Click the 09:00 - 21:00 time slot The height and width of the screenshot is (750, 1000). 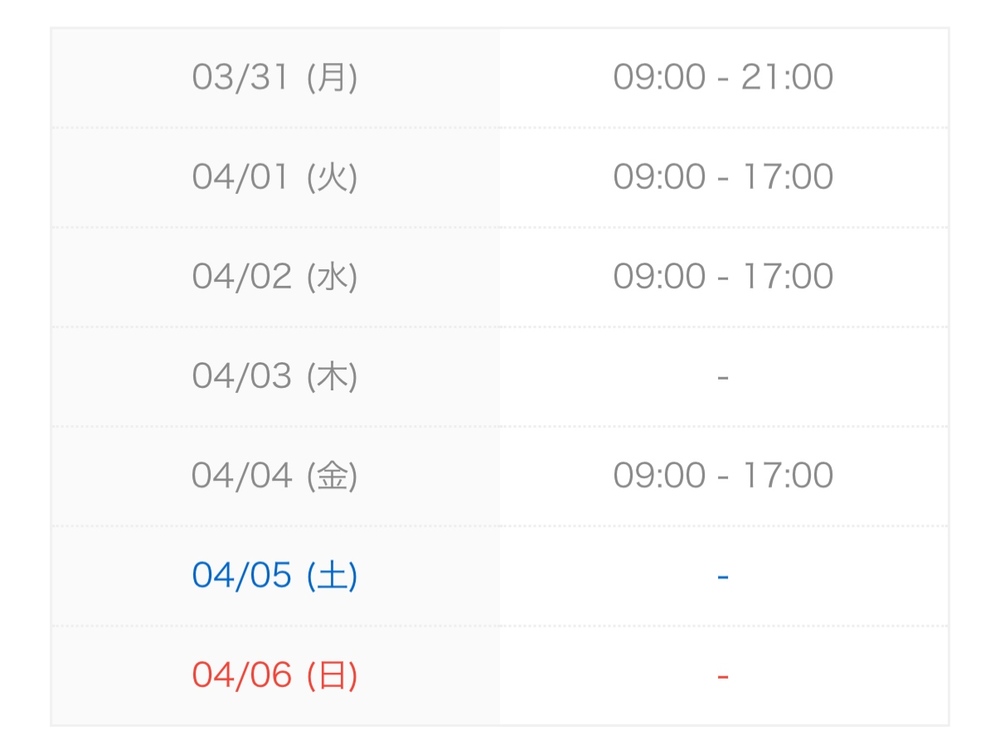point(723,77)
